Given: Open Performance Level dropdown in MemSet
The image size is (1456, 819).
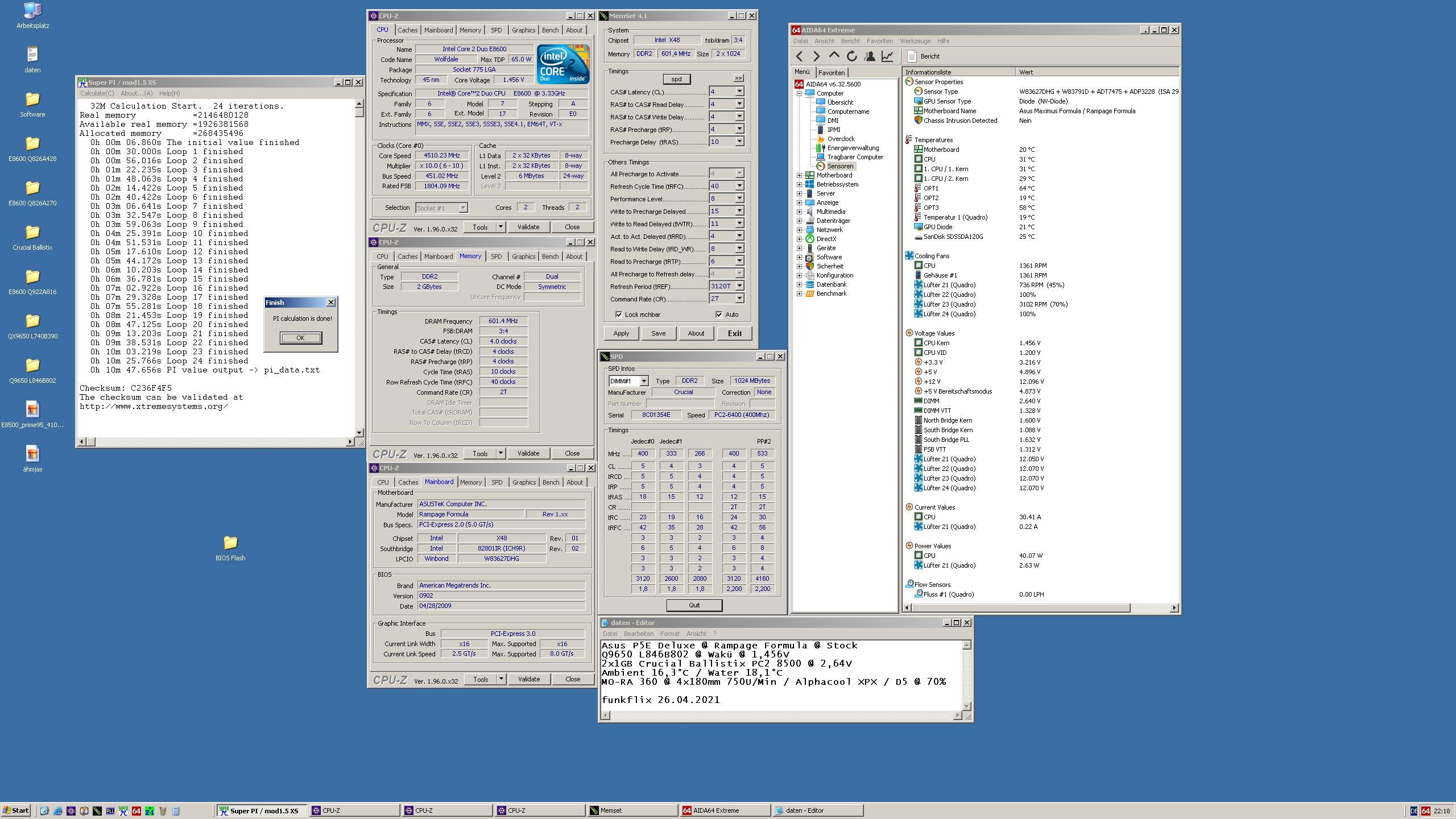Looking at the screenshot, I should click(739, 198).
